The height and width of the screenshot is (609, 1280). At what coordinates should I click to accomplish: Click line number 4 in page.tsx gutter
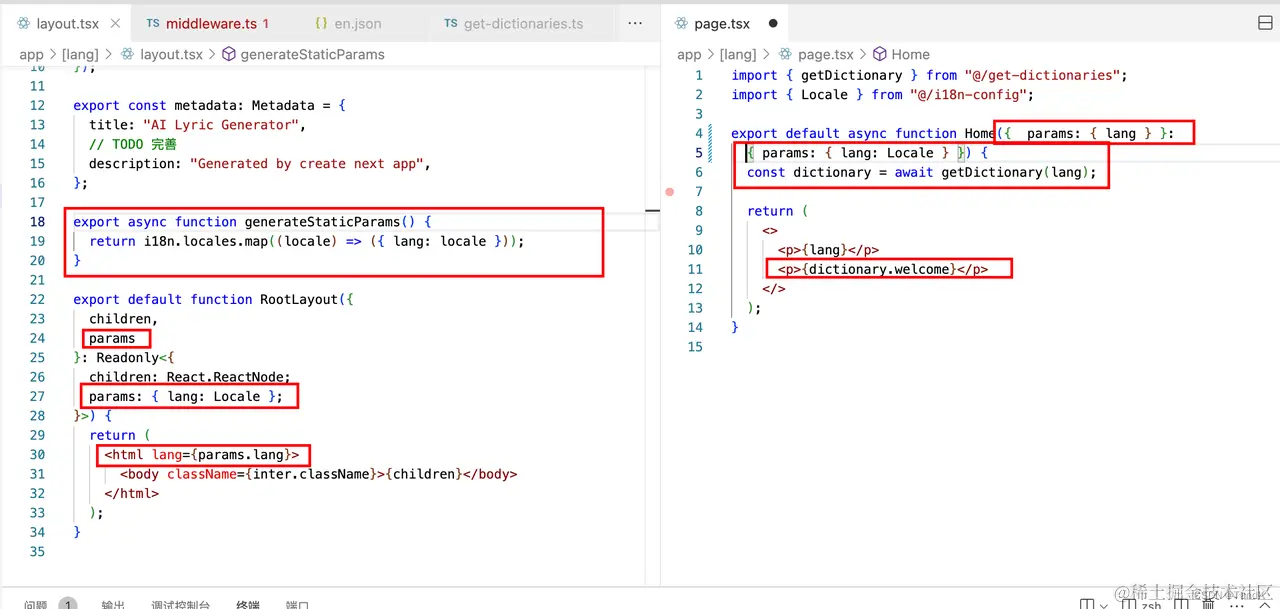[x=699, y=133]
